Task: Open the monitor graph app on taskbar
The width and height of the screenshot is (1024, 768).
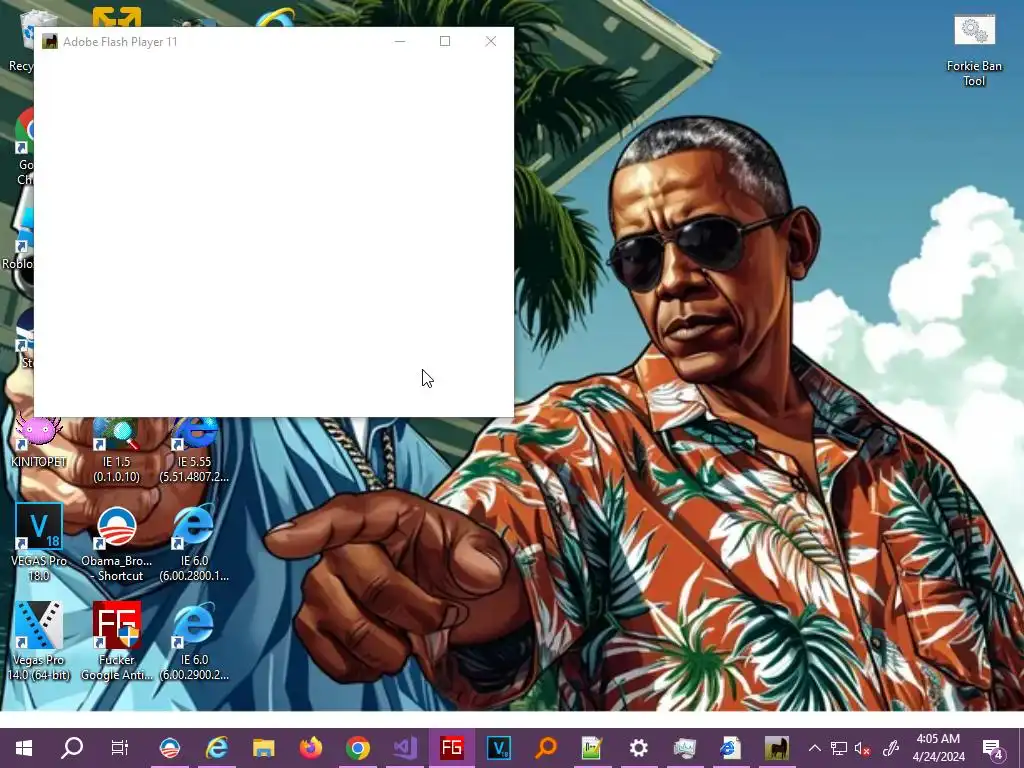Action: 684,748
